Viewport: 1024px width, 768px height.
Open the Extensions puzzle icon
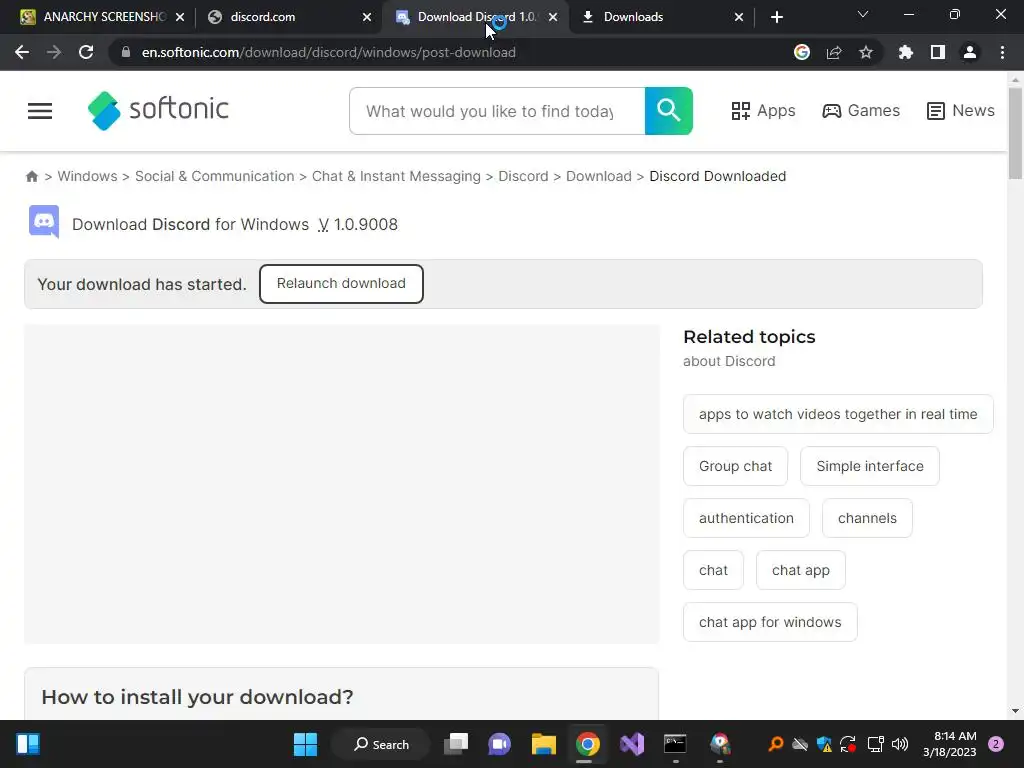pos(906,52)
